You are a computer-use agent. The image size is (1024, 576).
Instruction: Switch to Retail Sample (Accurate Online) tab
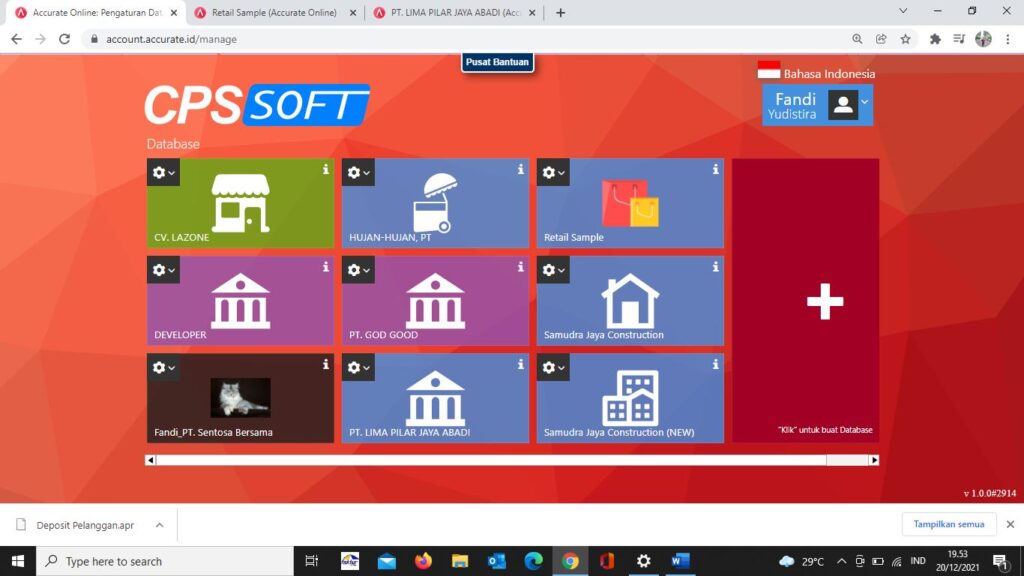pos(274,12)
